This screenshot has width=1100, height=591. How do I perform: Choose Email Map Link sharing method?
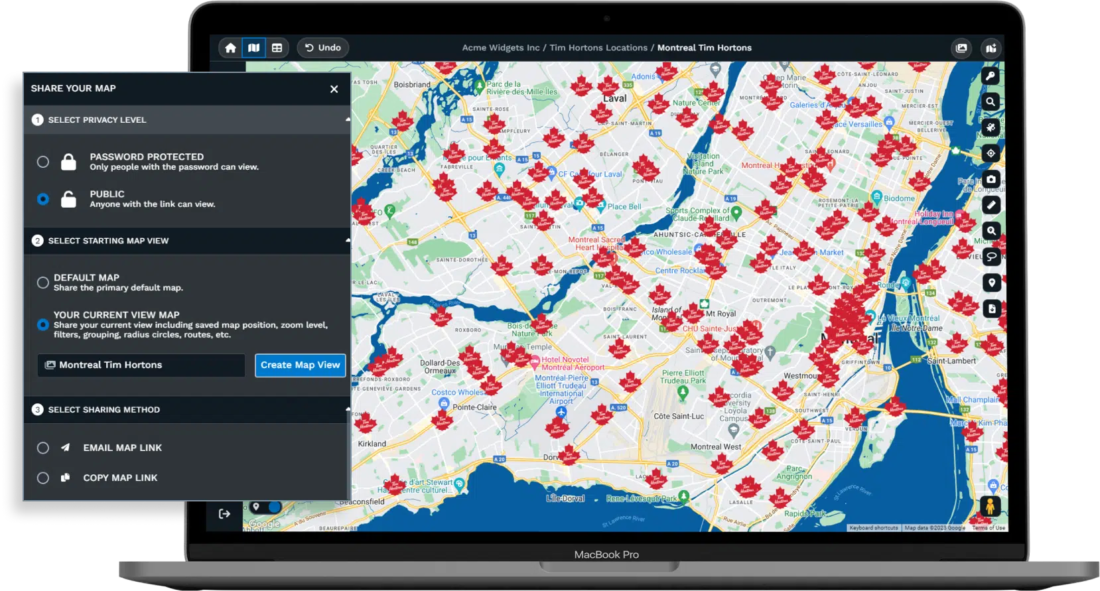(x=43, y=448)
